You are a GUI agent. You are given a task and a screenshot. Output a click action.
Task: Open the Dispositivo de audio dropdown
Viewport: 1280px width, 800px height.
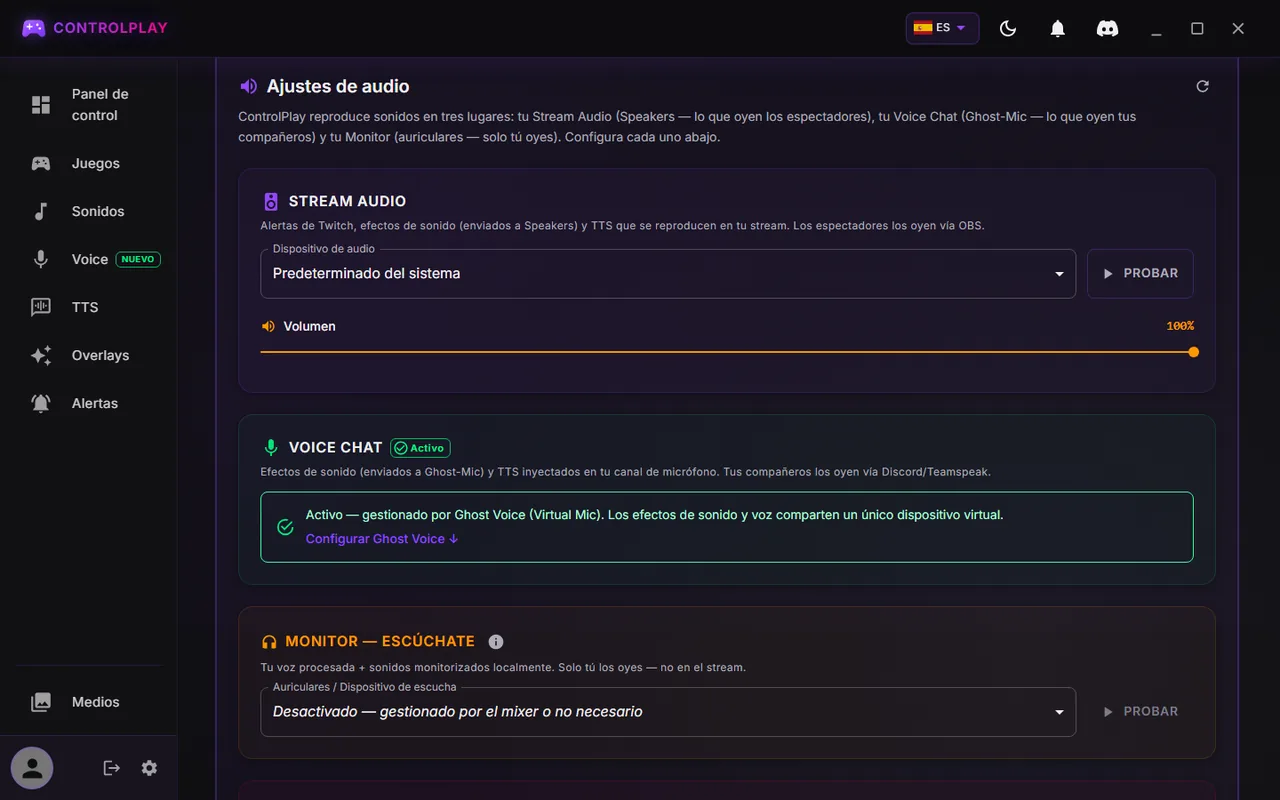(668, 273)
